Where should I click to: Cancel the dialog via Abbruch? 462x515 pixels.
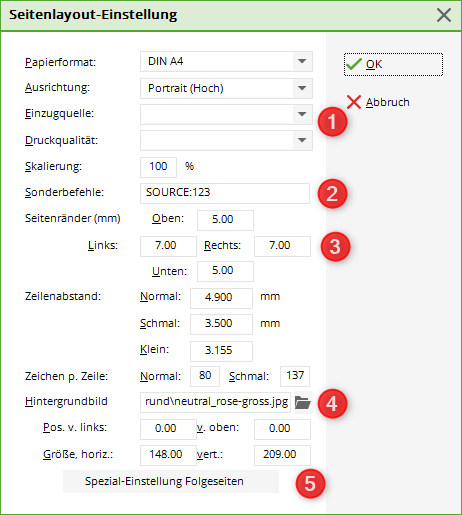tap(378, 102)
